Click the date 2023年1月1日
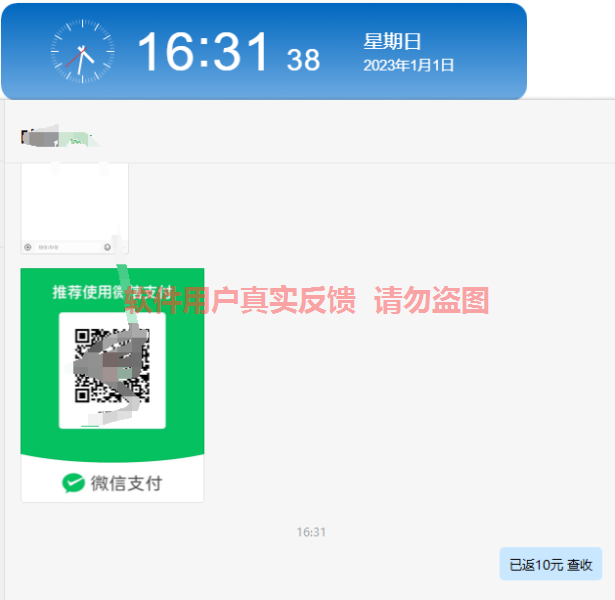Viewport: 615px width, 600px height. click(409, 65)
